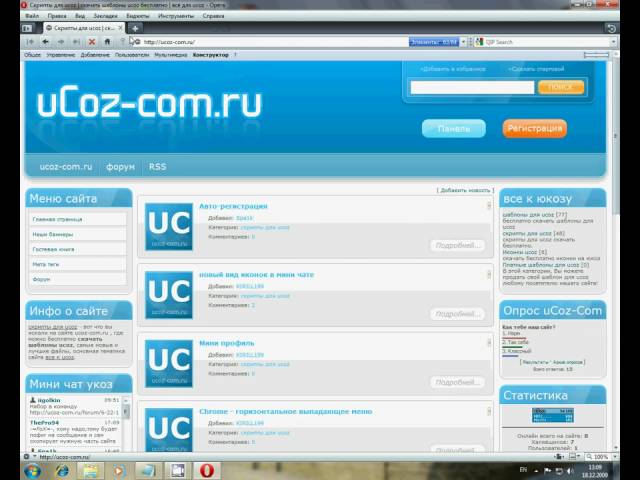
Task: Open the Авто регистрация article title
Action: pos(233,206)
